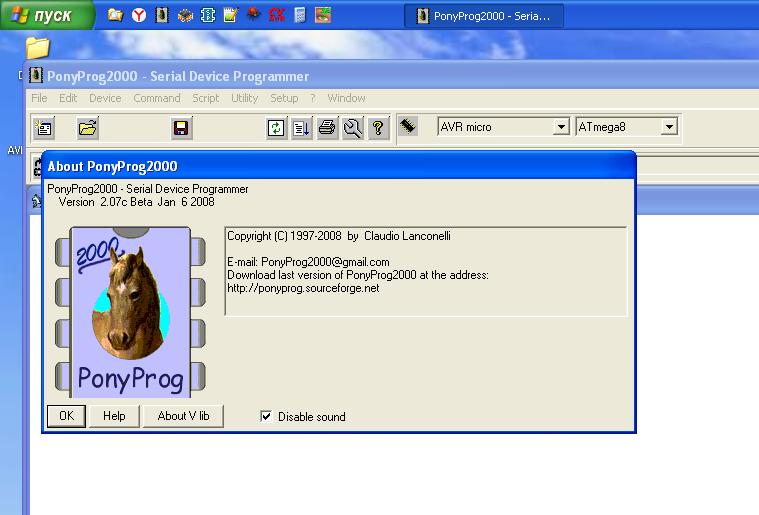
Task: Click the Help button in About dialog
Action: [x=114, y=416]
